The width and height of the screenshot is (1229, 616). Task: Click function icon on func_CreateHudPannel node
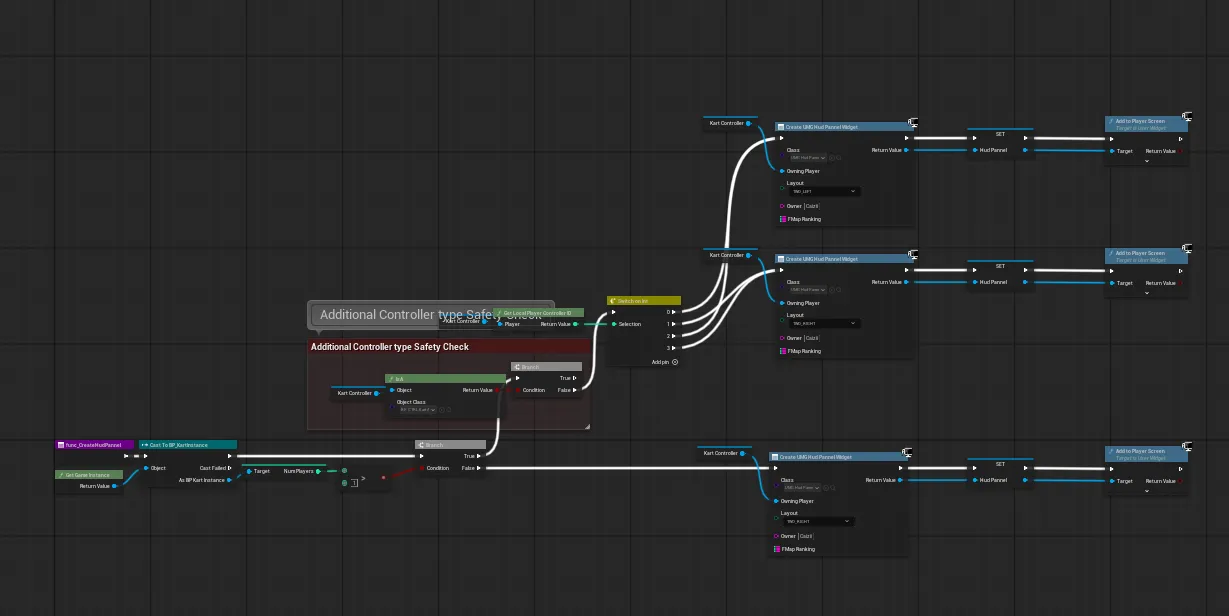pos(60,445)
